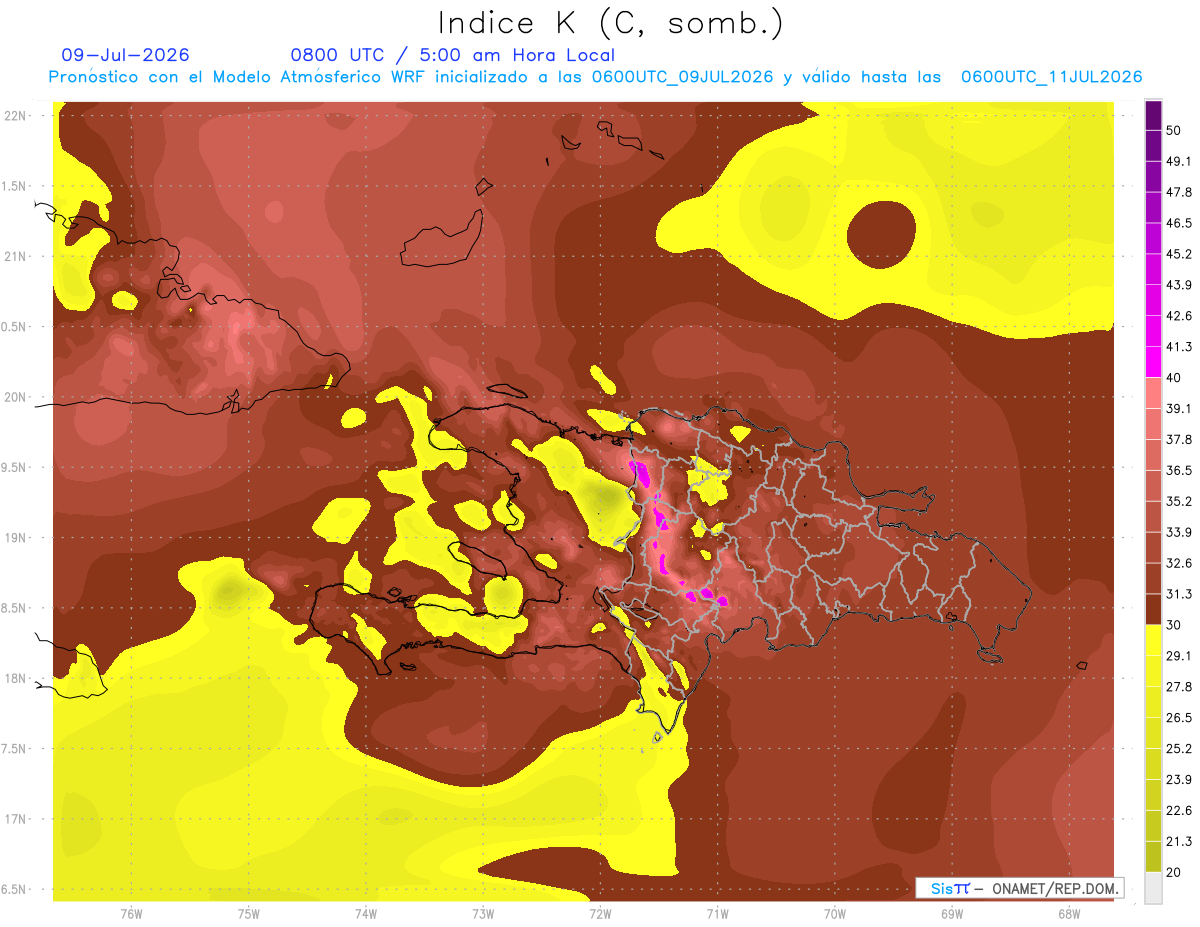Click the legend value '22.6'
Viewport: 1200px width, 927px height.
(1179, 810)
